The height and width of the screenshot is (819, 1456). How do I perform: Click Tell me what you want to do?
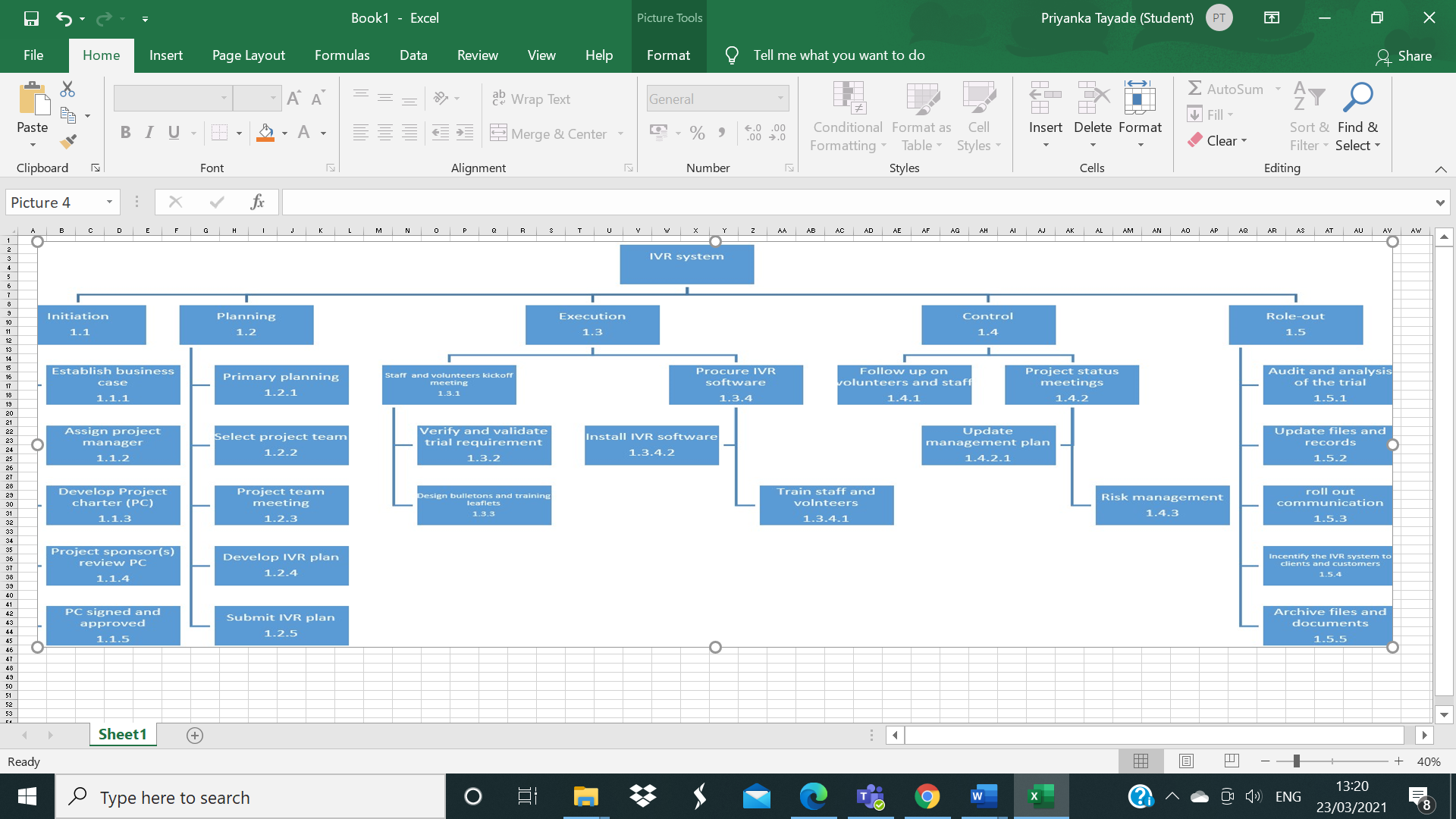pos(838,55)
